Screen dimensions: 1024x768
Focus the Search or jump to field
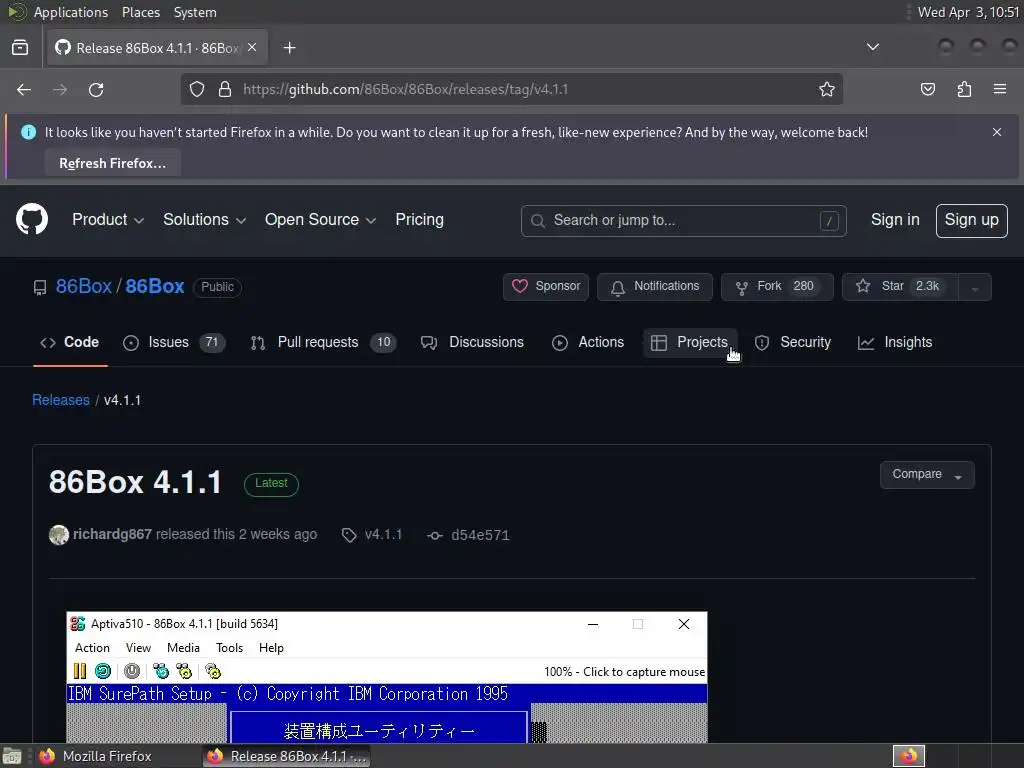pos(684,221)
